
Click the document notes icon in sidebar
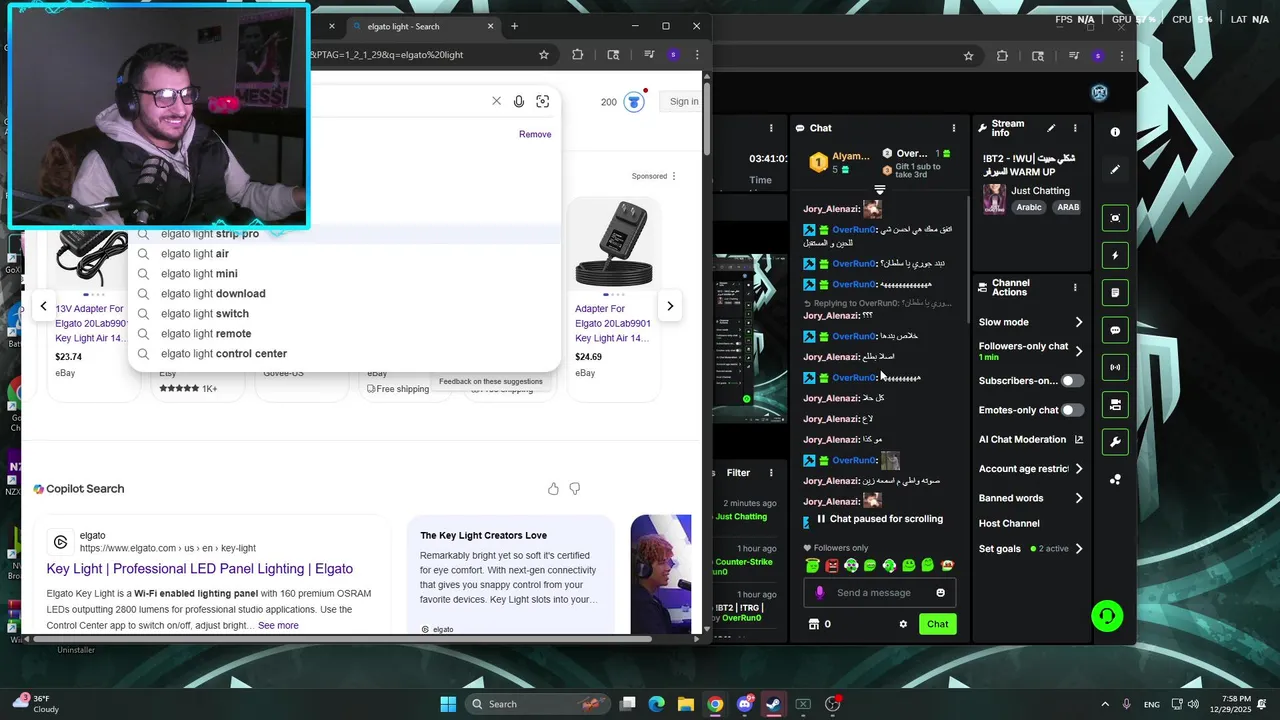(1115, 293)
